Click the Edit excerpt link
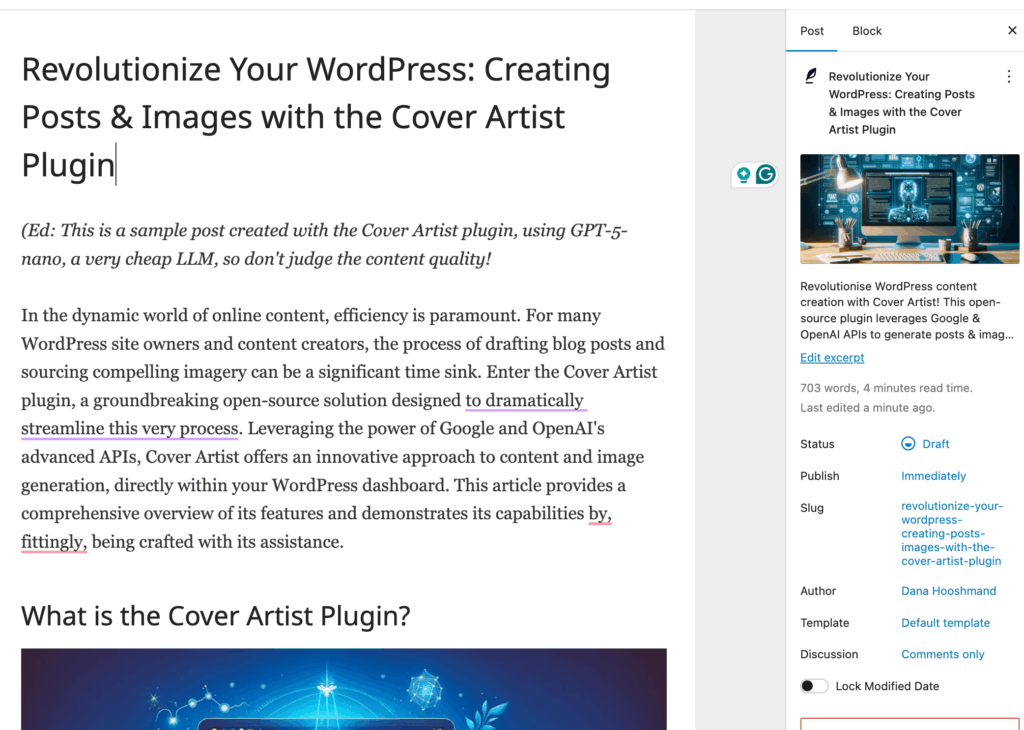This screenshot has height=730, width=1024. pyautogui.click(x=832, y=358)
